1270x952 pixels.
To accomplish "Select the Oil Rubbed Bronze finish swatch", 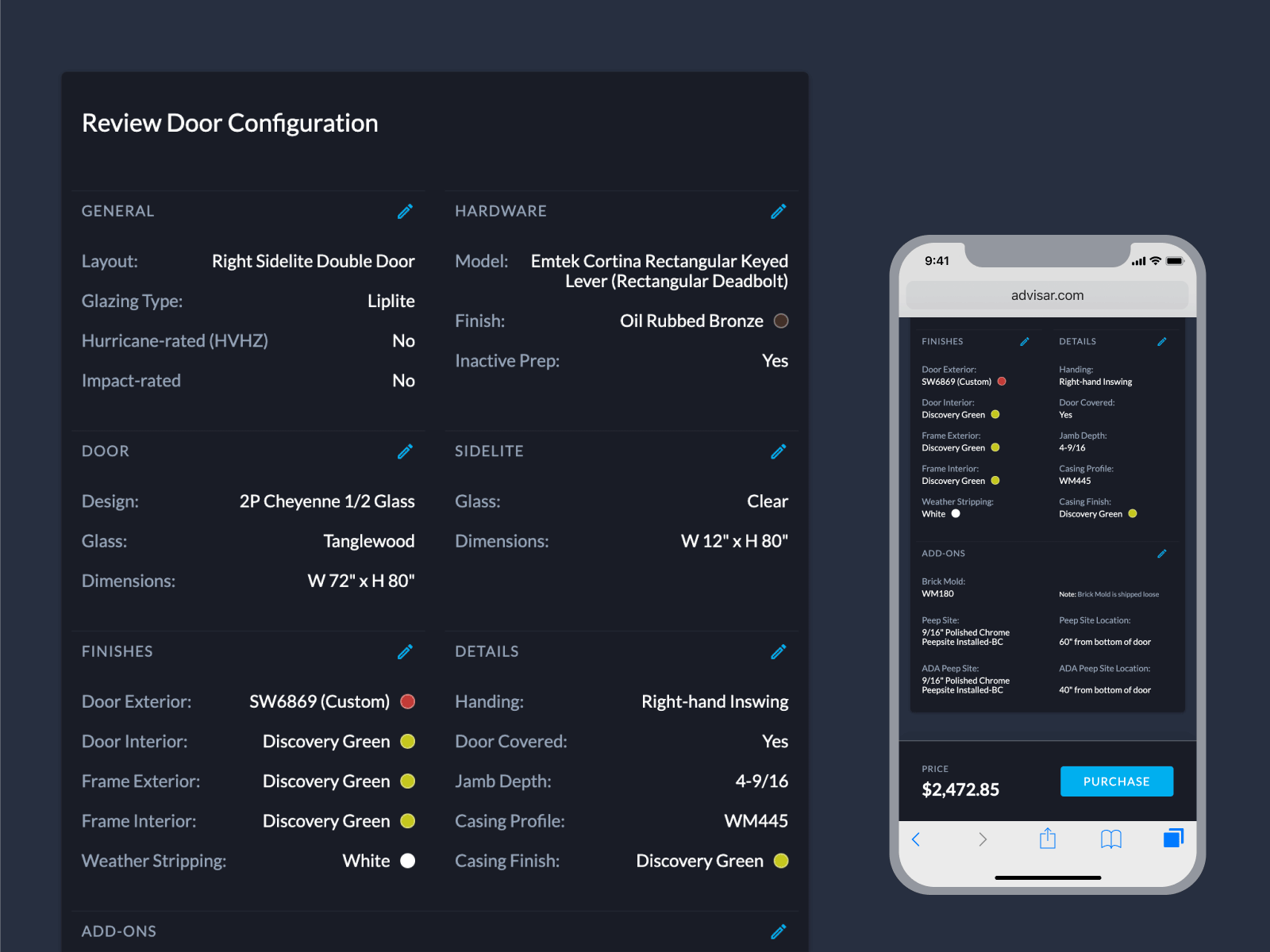I will [781, 321].
